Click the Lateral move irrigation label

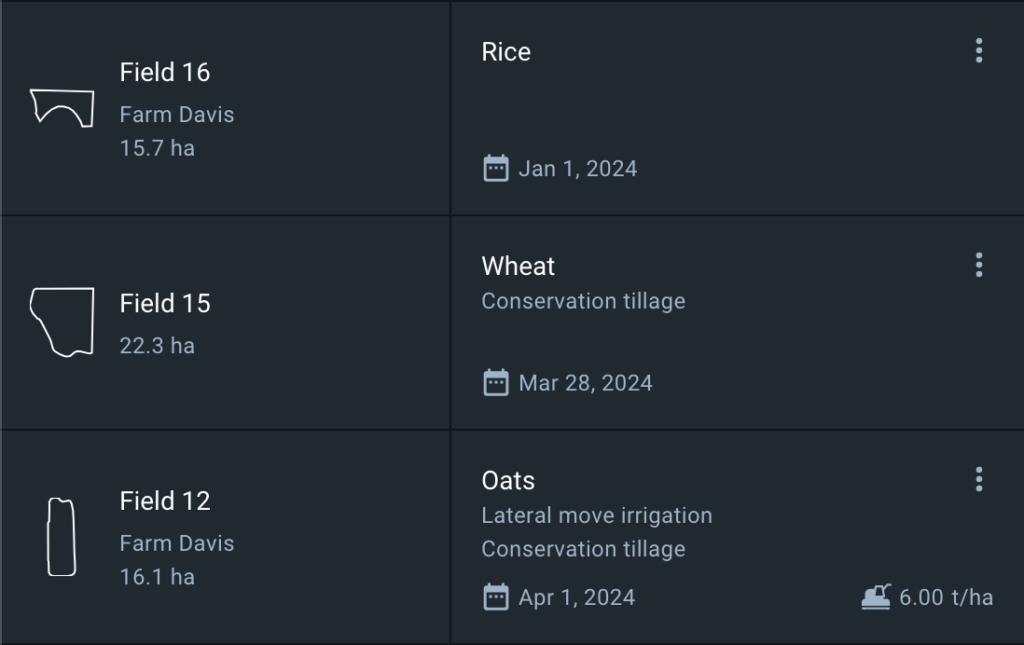597,516
